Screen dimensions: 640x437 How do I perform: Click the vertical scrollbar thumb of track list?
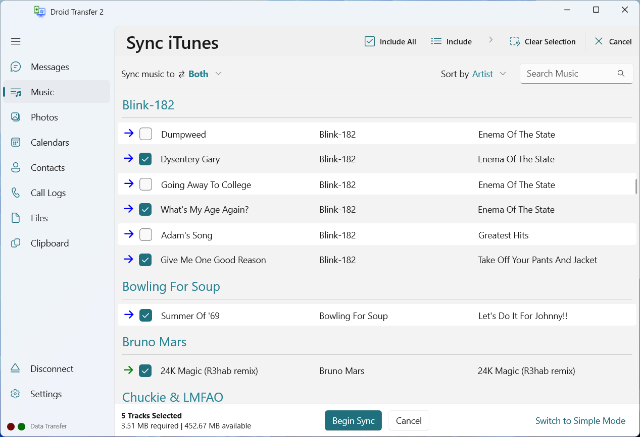(636, 186)
